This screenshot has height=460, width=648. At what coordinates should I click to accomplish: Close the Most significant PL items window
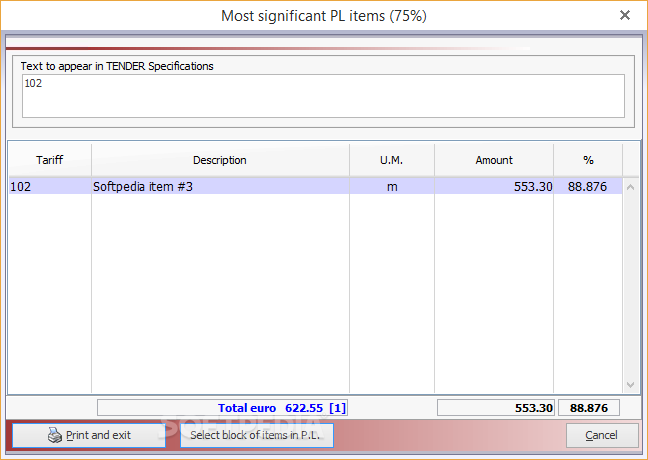tap(624, 15)
